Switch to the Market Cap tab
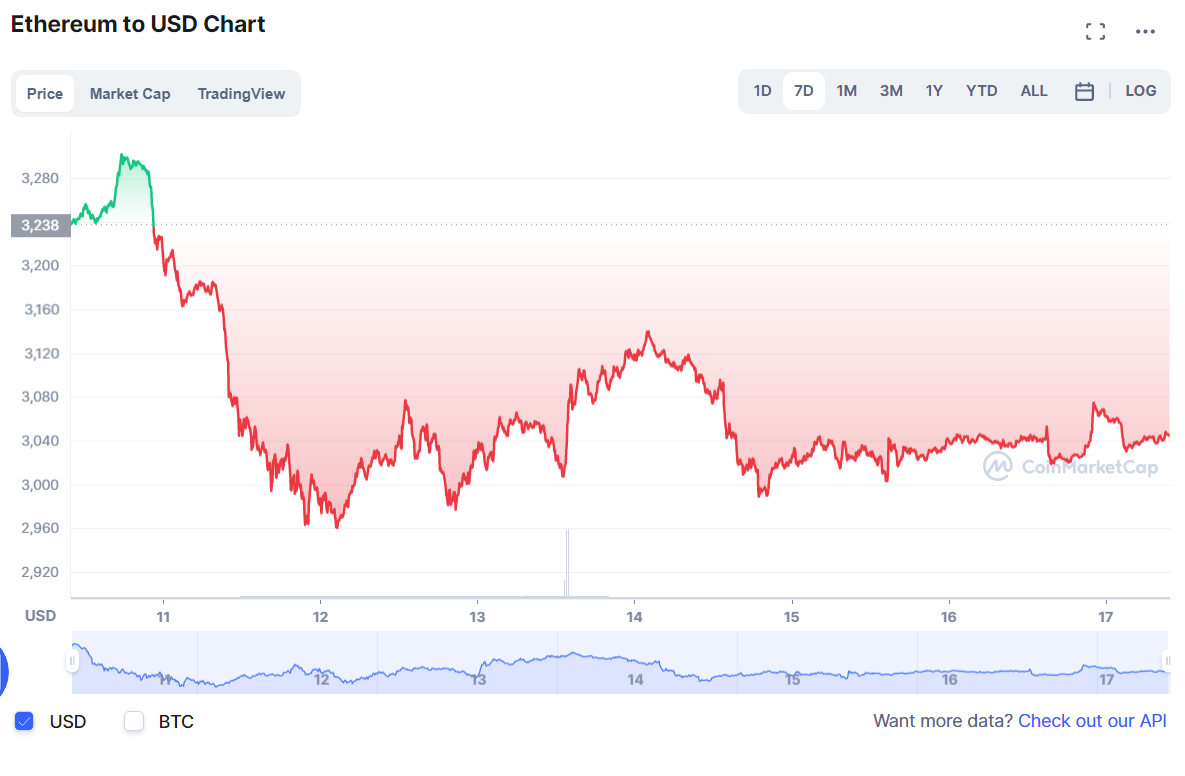This screenshot has height=776, width=1185. [x=130, y=94]
